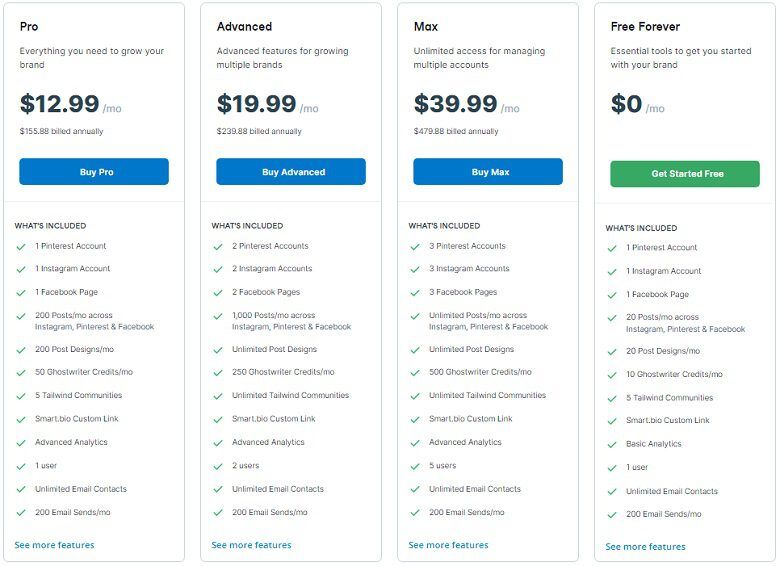
Task: Click the $12.99 price in Pro plan
Action: (x=60, y=104)
